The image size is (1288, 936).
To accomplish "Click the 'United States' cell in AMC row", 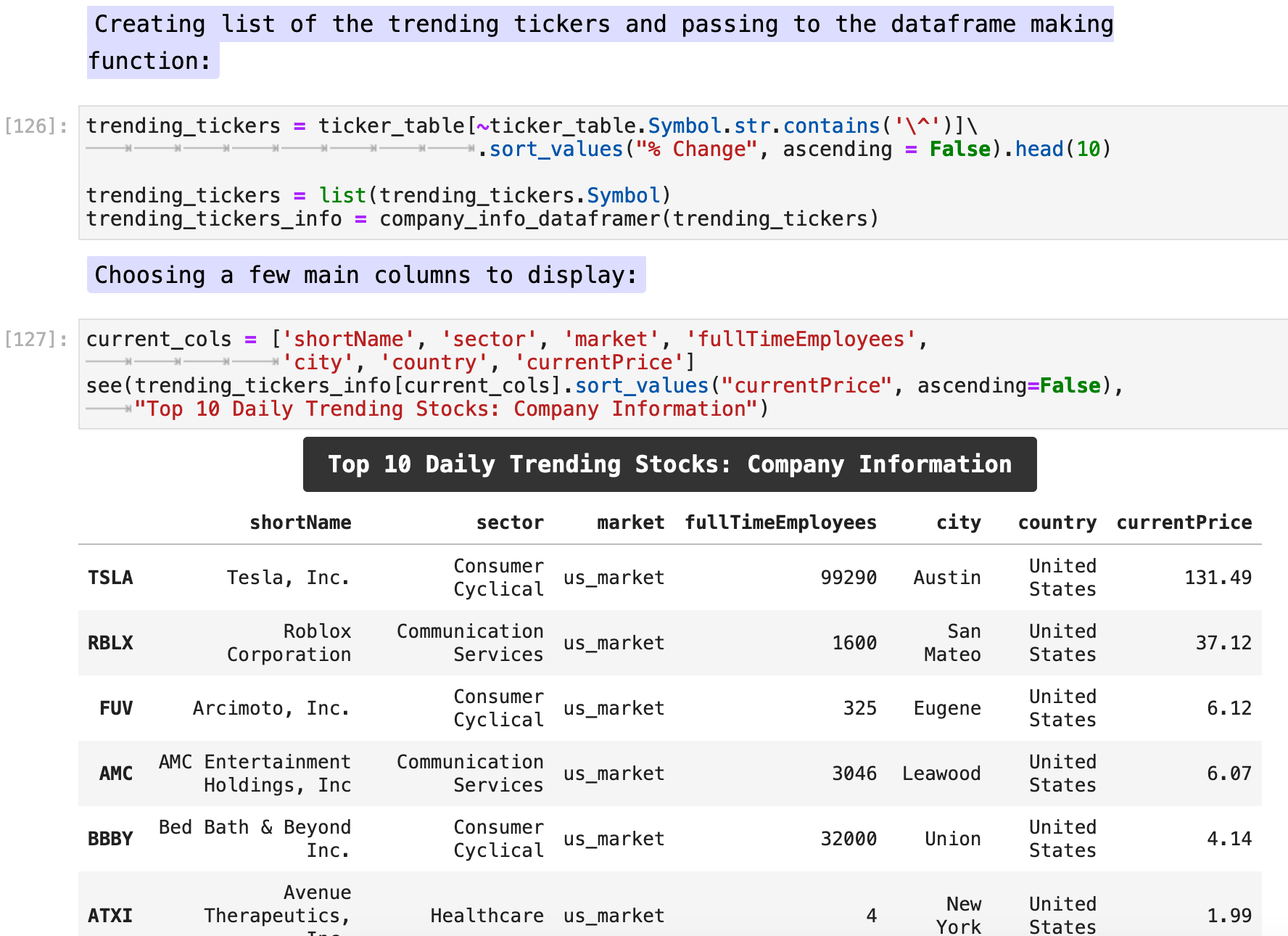I will click(x=1062, y=773).
